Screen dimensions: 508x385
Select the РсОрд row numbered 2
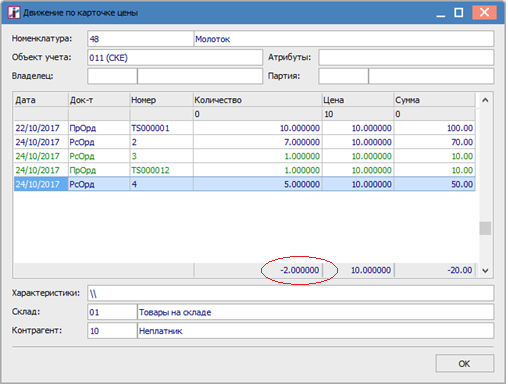tap(245, 142)
